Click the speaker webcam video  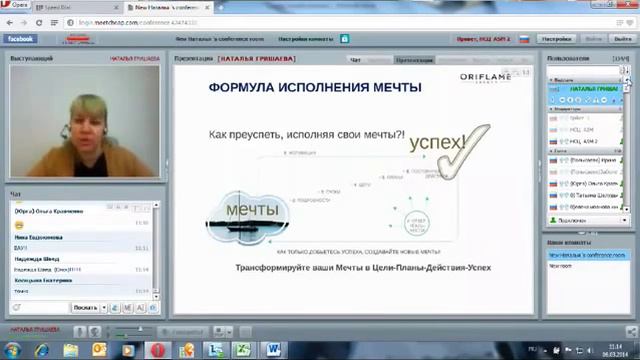click(x=85, y=121)
